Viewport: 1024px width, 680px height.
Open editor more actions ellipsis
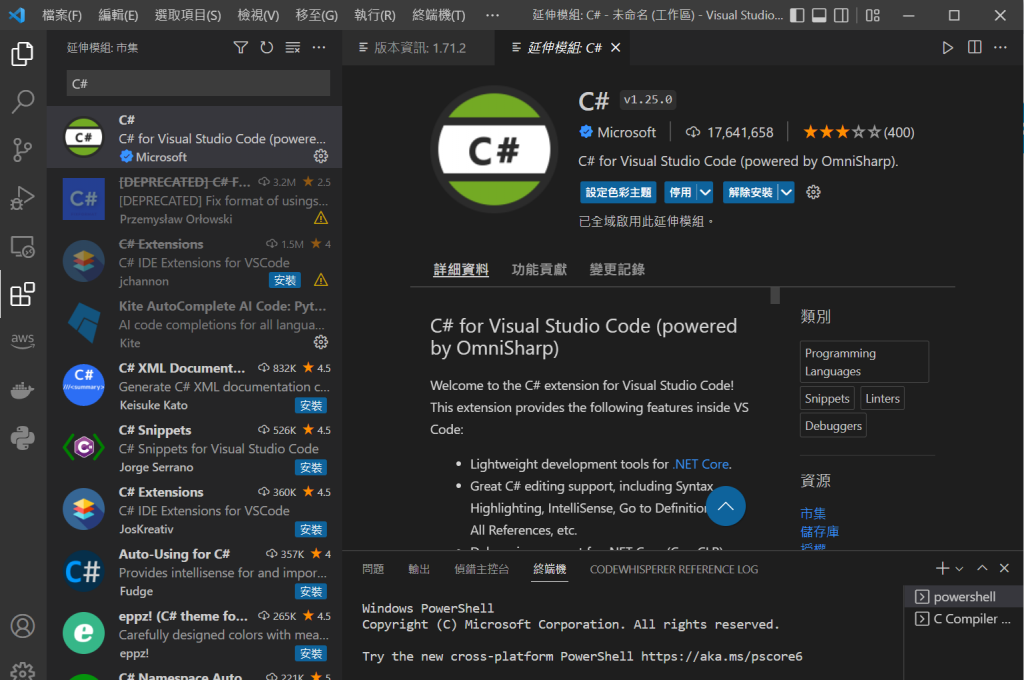coord(1000,48)
